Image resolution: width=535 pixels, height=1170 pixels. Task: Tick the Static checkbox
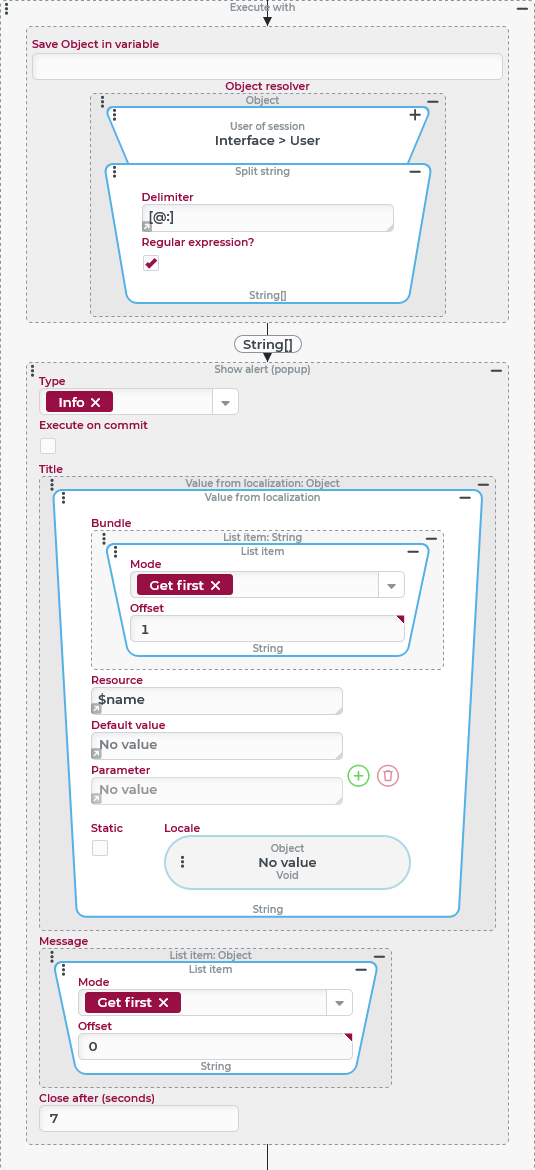pyautogui.click(x=99, y=848)
